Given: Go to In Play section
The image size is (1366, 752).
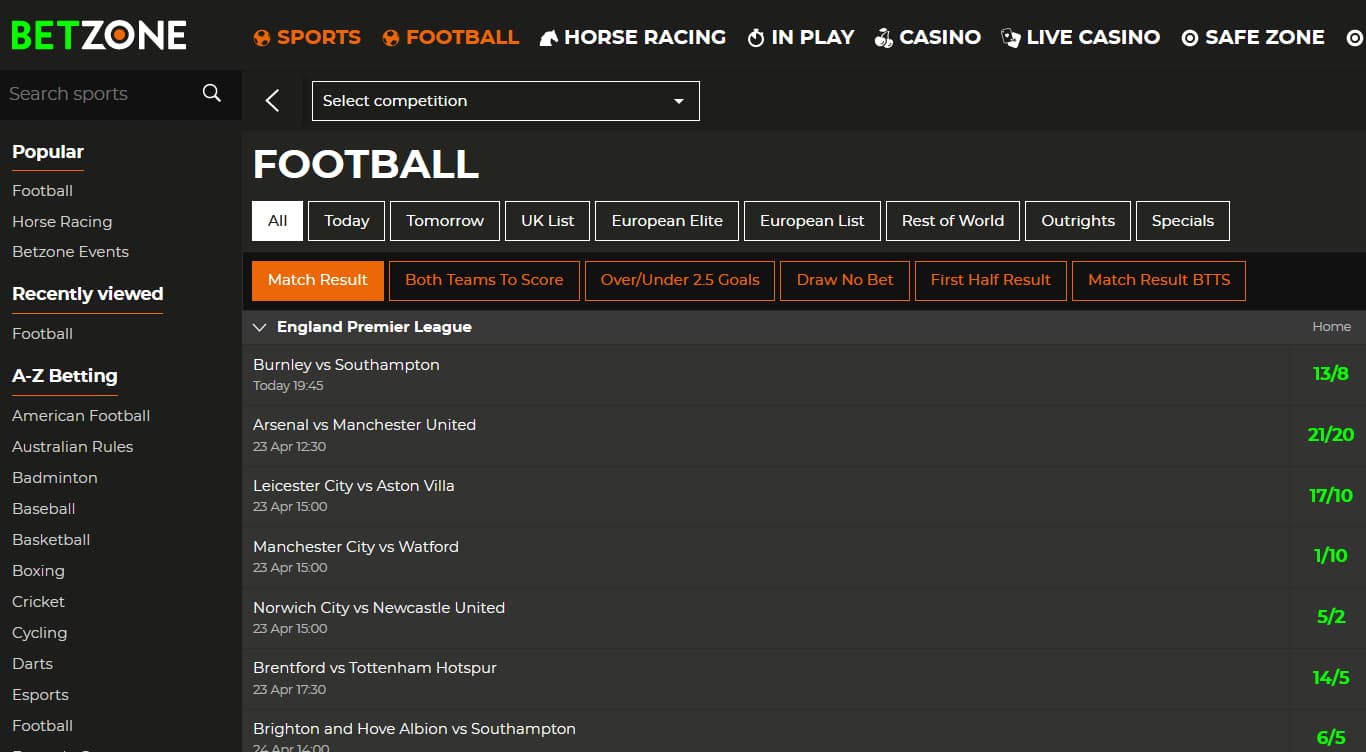Looking at the screenshot, I should coord(801,37).
